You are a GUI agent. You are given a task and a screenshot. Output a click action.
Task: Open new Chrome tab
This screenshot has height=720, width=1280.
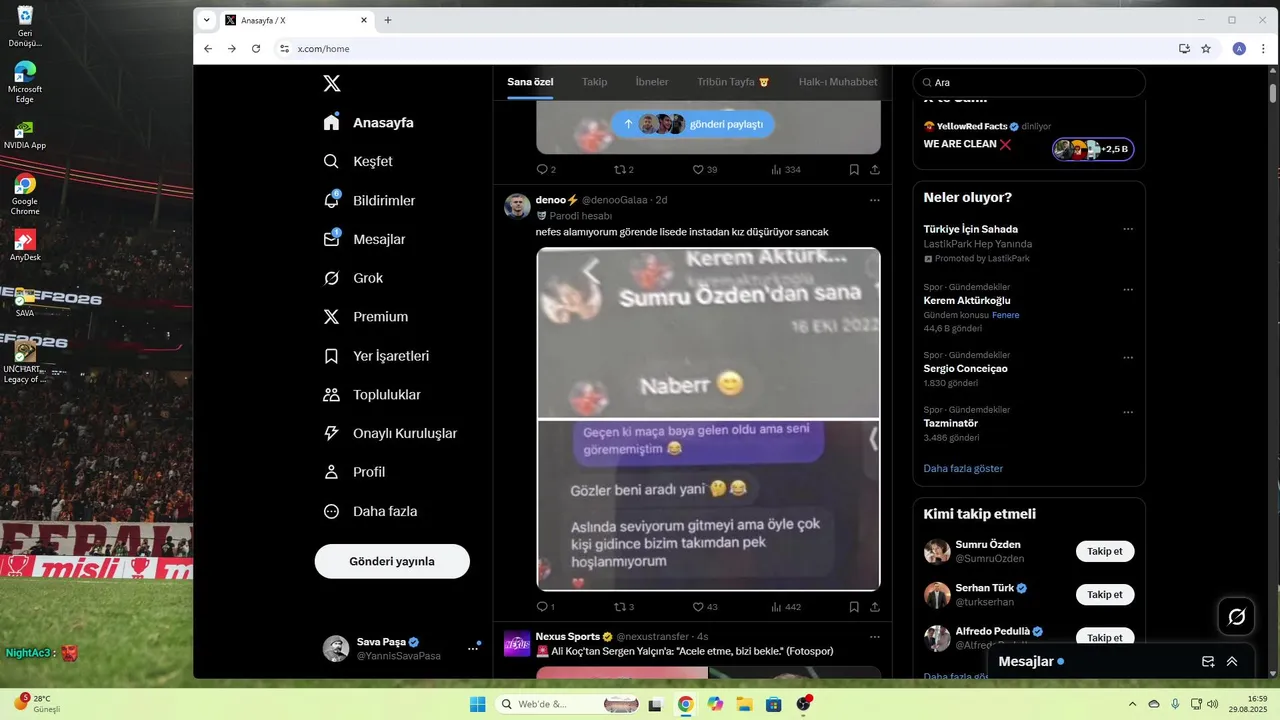[388, 20]
